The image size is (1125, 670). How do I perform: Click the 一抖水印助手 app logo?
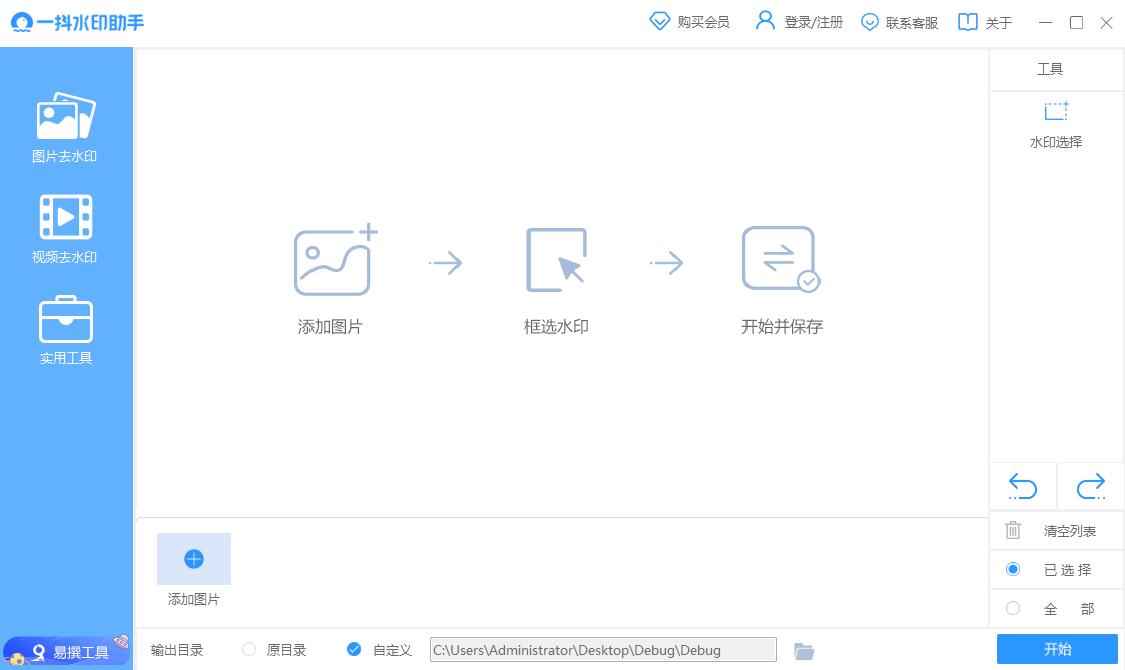tap(77, 22)
